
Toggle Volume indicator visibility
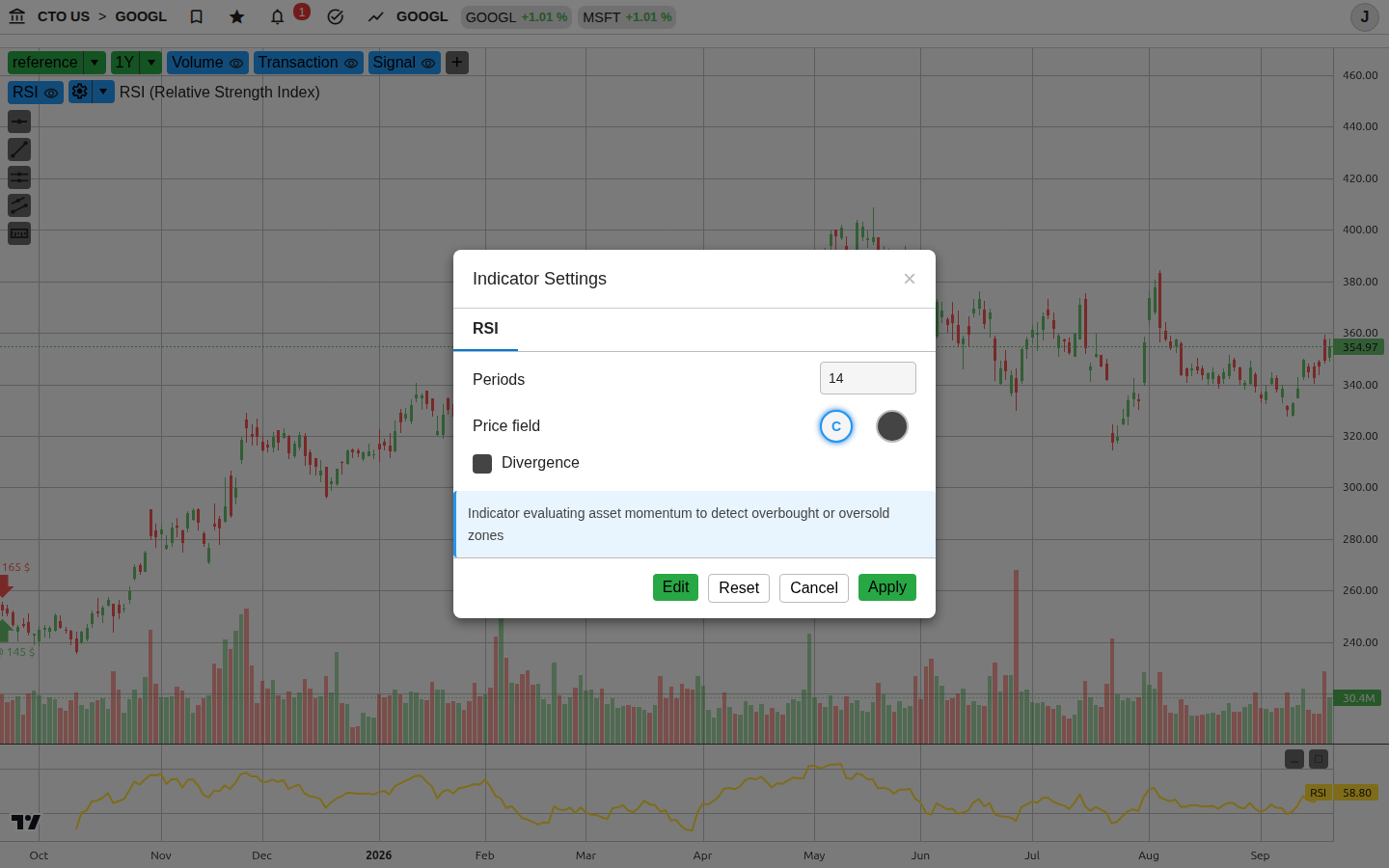click(x=236, y=63)
